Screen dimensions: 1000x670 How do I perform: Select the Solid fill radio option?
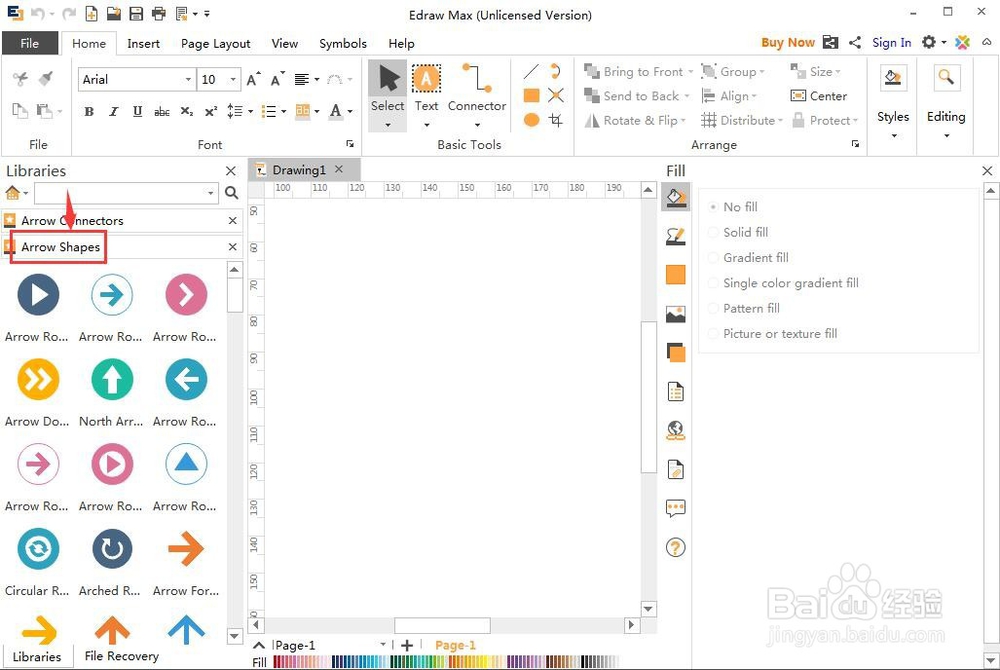pyautogui.click(x=714, y=232)
